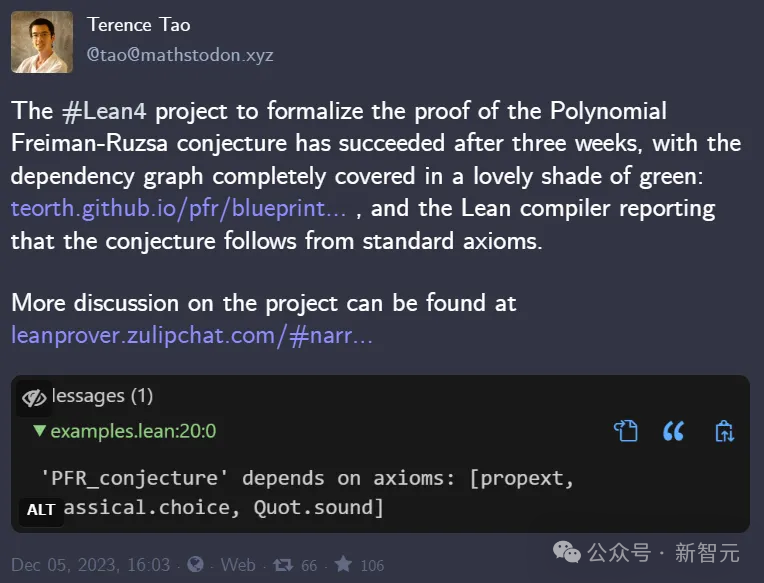Click the @tao@mathstodon.xyz handle
764x583 pixels.
click(x=180, y=55)
